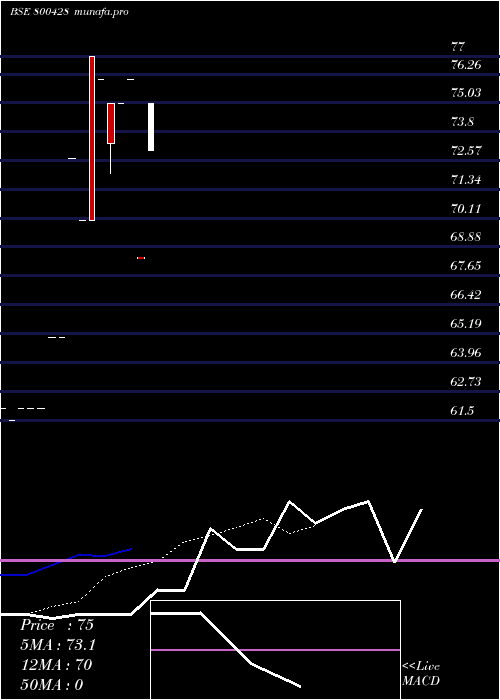This screenshot has width=500, height=700.
Task: Click the 65.19 price axis label
Action: pyautogui.click(x=466, y=323)
